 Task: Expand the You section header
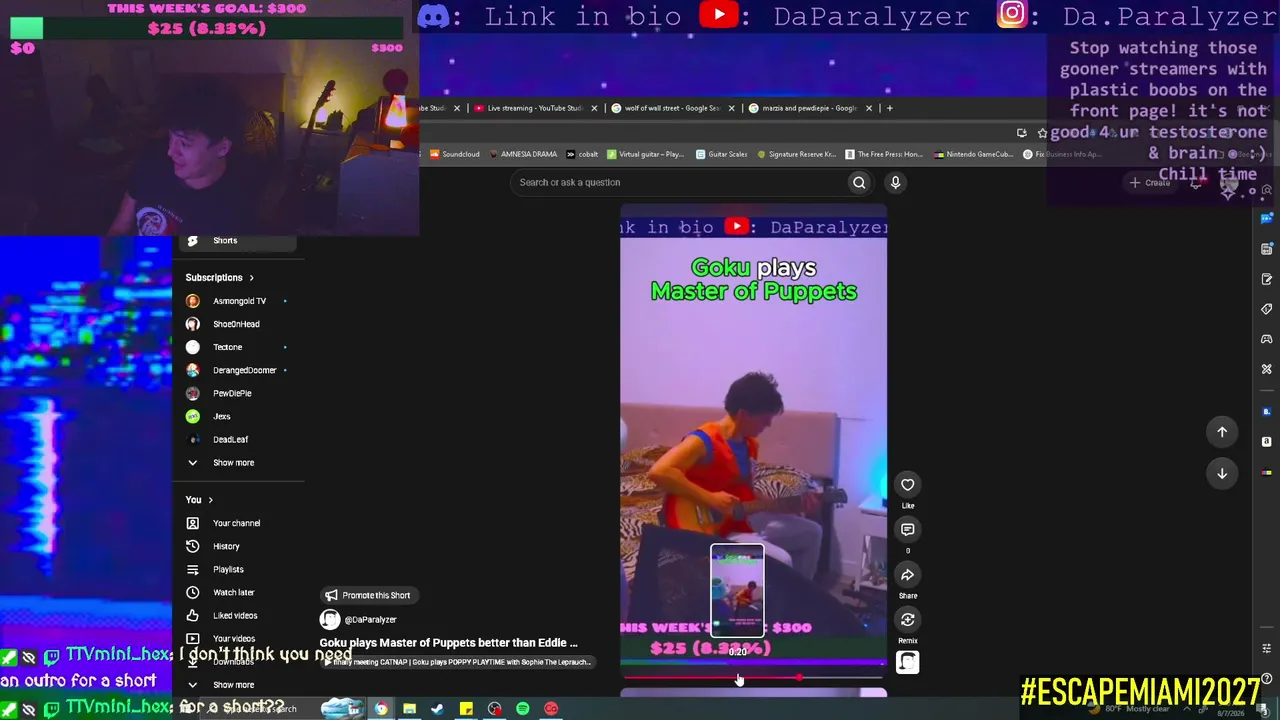tap(199, 500)
